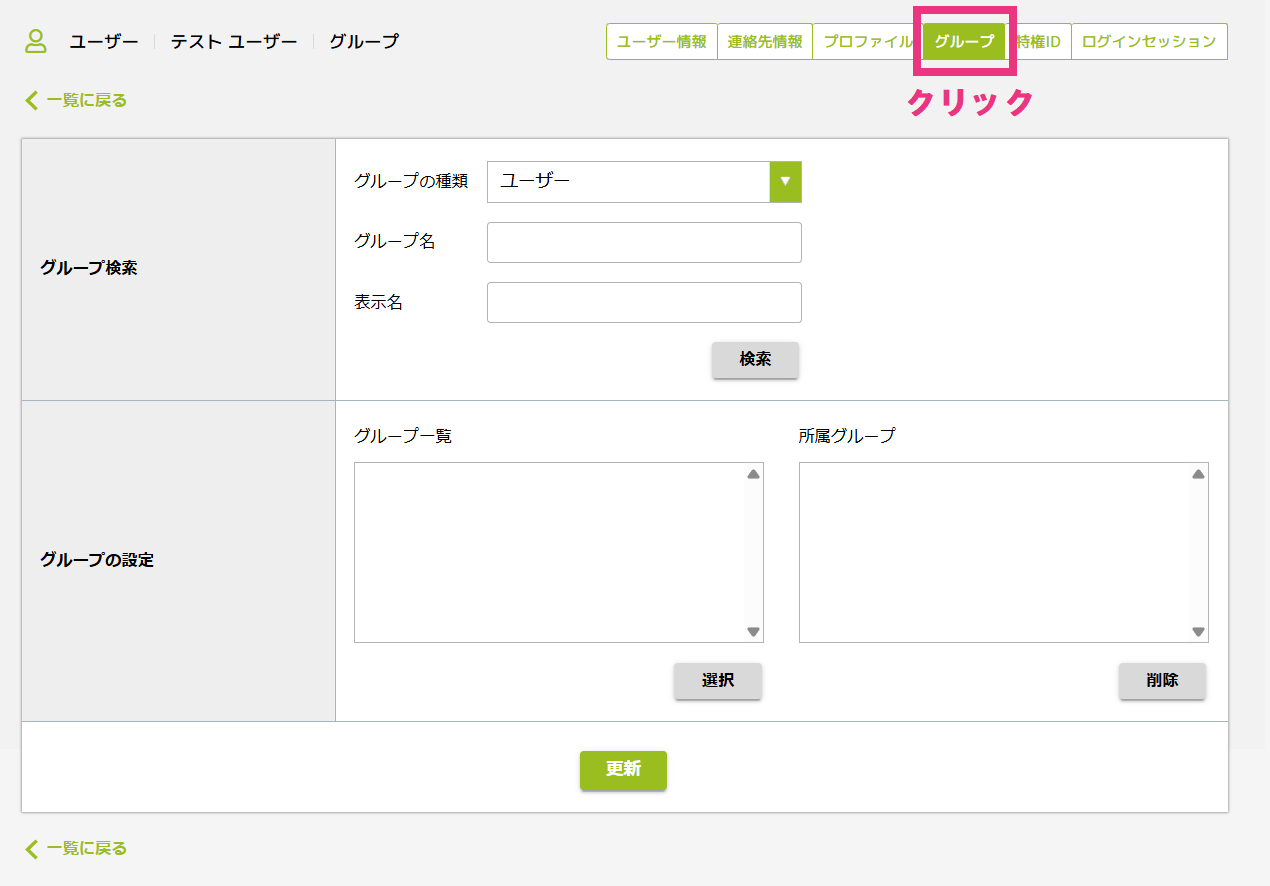
Task: Open the ユーザー情報 tab
Action: coord(662,42)
